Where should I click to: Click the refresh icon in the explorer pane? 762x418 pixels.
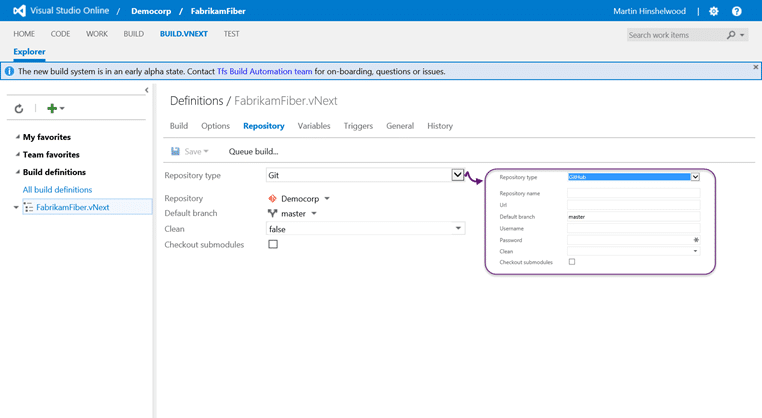[19, 108]
